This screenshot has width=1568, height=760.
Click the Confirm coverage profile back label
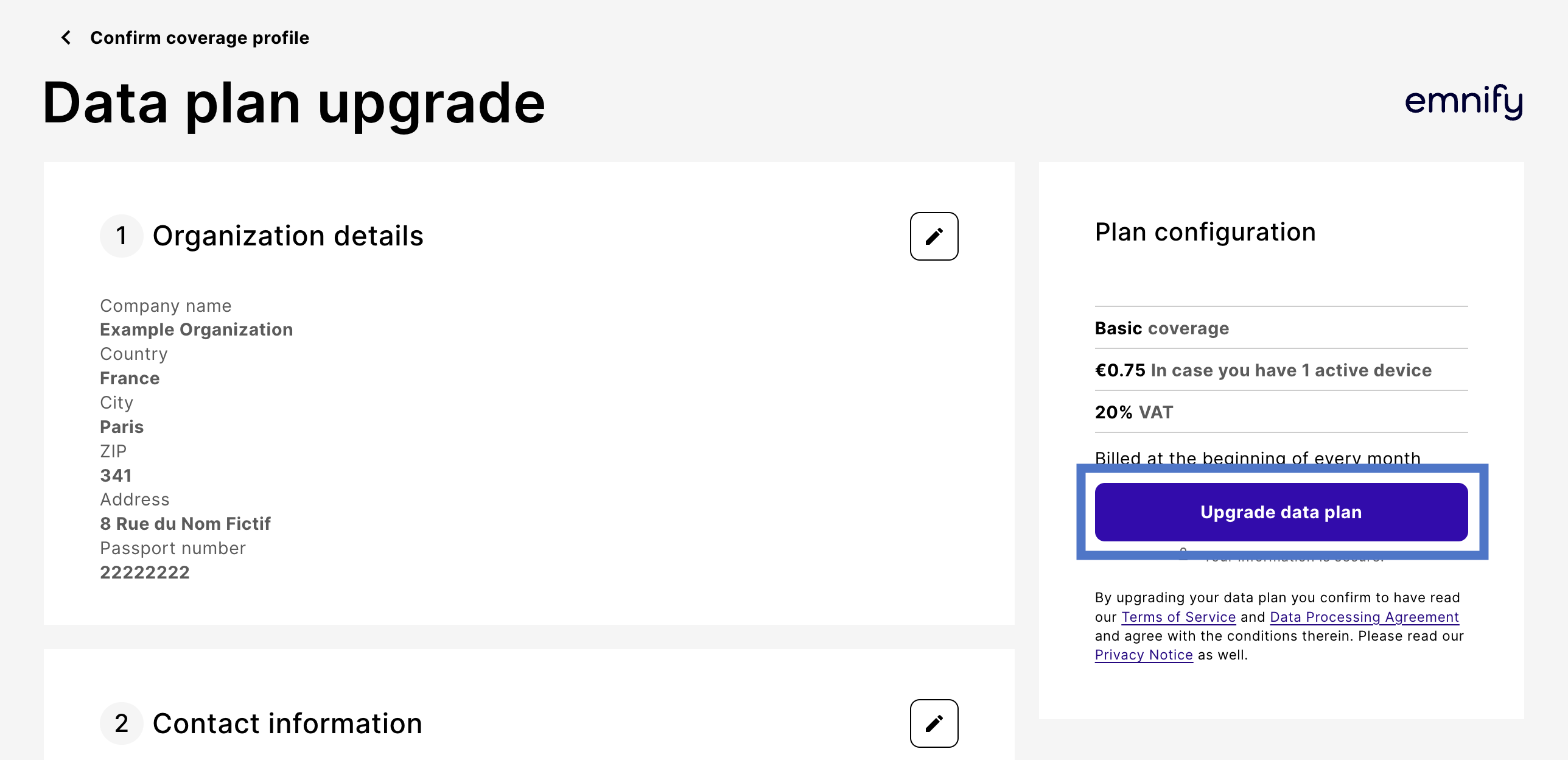[199, 38]
